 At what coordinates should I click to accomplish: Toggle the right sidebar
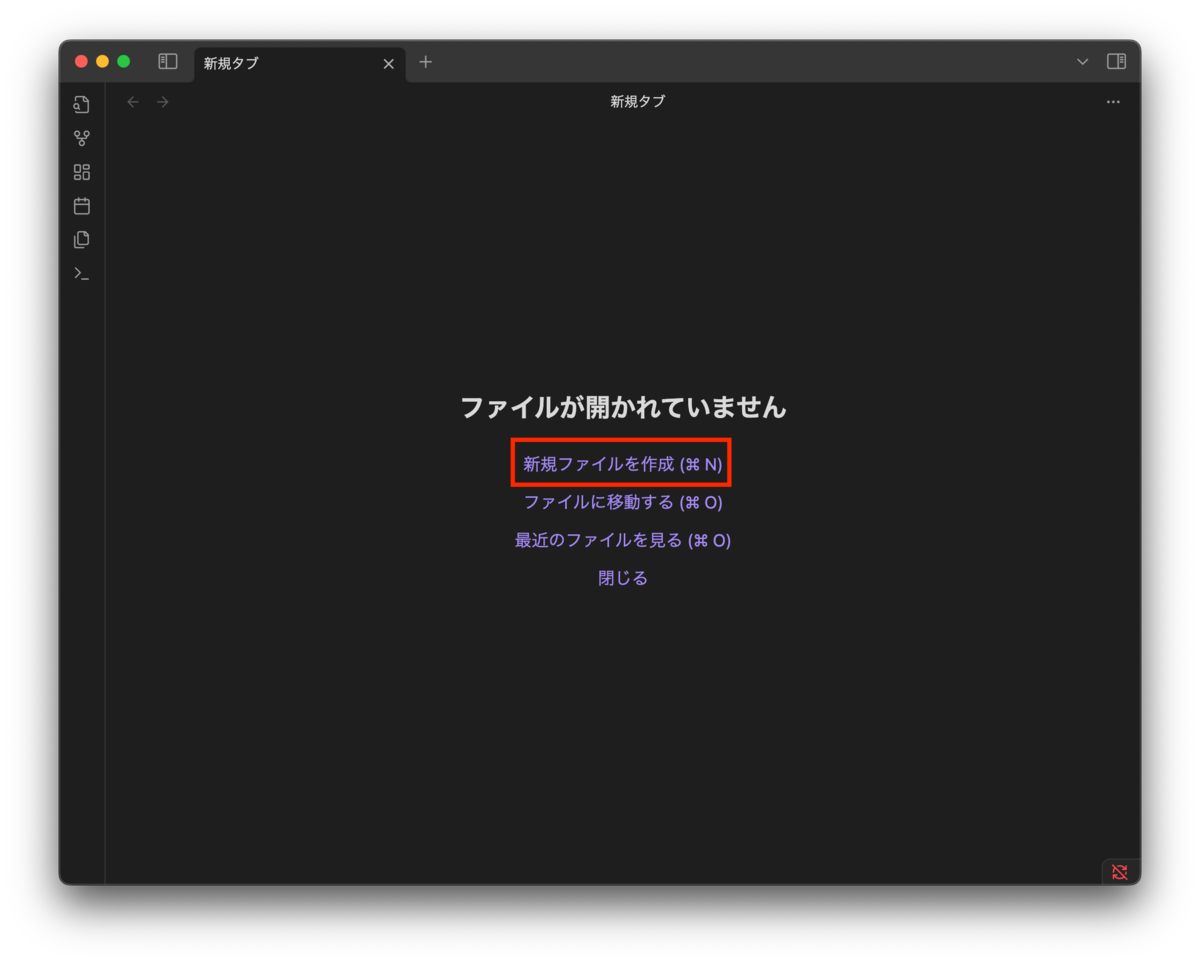(1116, 62)
